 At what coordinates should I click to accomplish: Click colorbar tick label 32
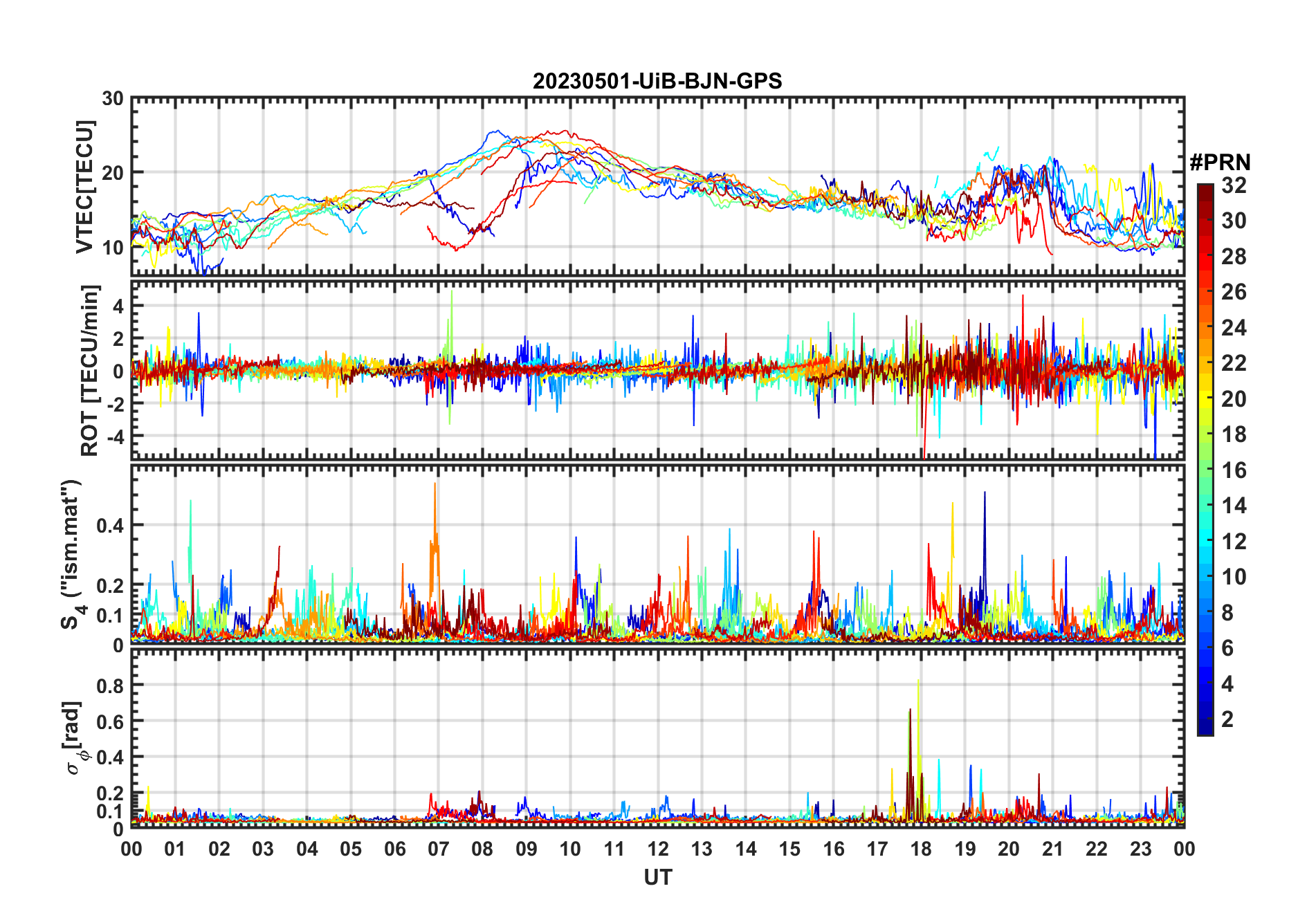[1234, 185]
